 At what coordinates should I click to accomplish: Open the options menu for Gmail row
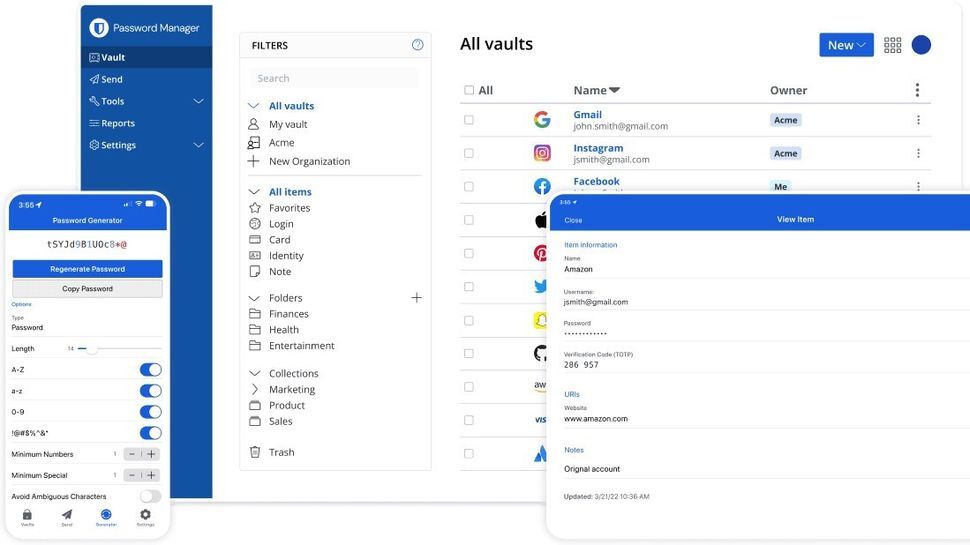click(918, 120)
